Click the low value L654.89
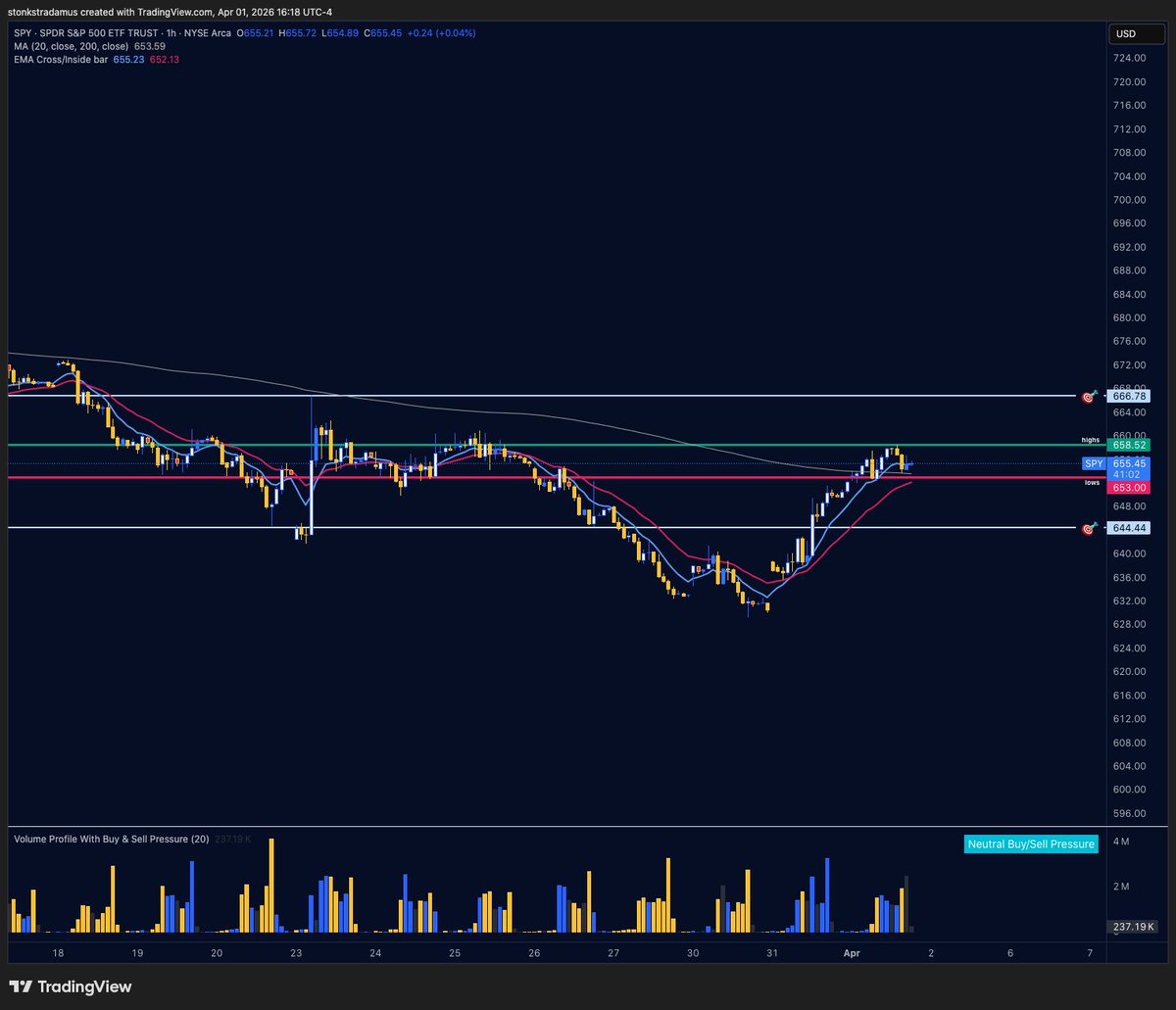1176x1010 pixels. pyautogui.click(x=341, y=32)
